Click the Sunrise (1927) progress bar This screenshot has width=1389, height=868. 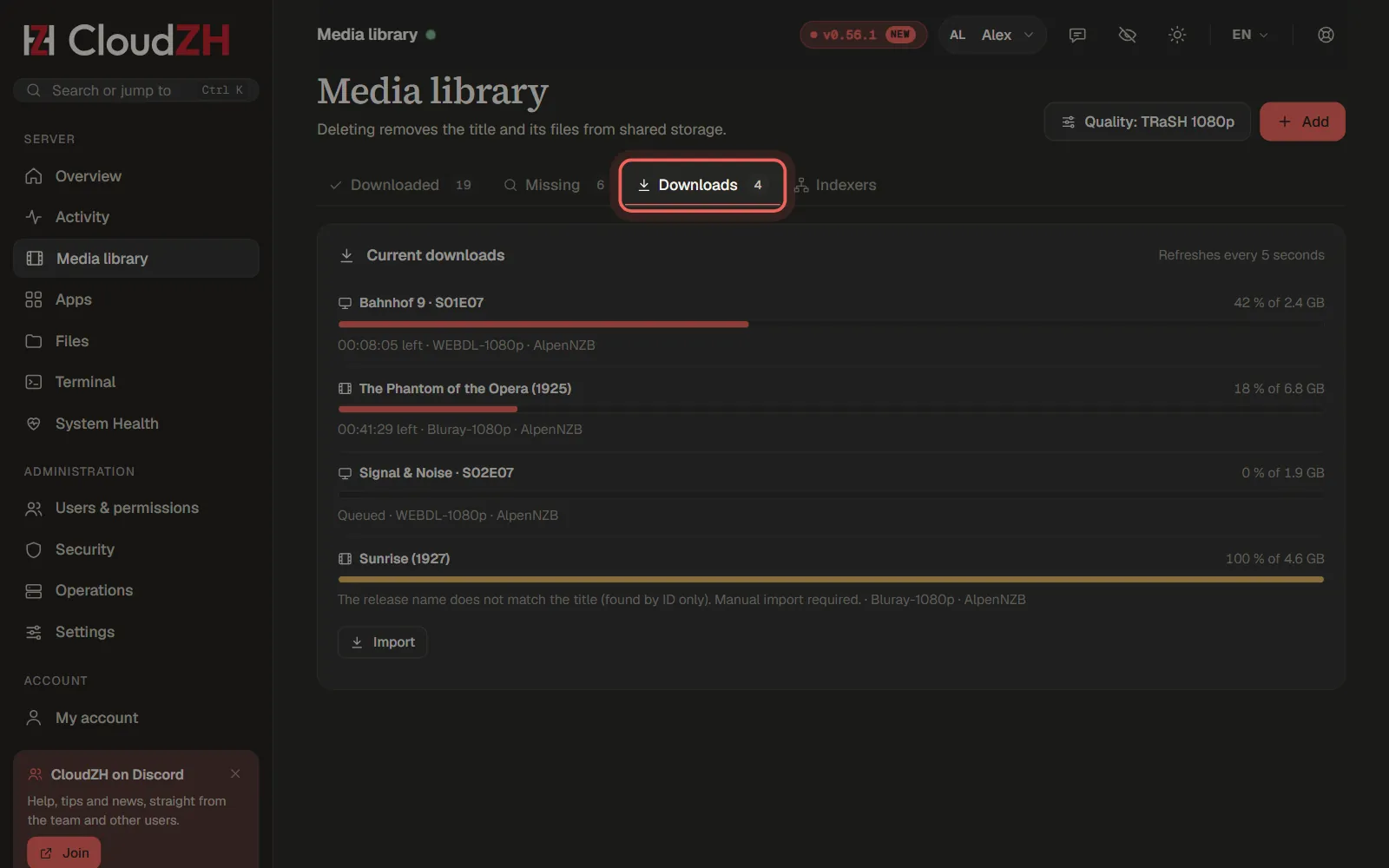pyautogui.click(x=831, y=579)
